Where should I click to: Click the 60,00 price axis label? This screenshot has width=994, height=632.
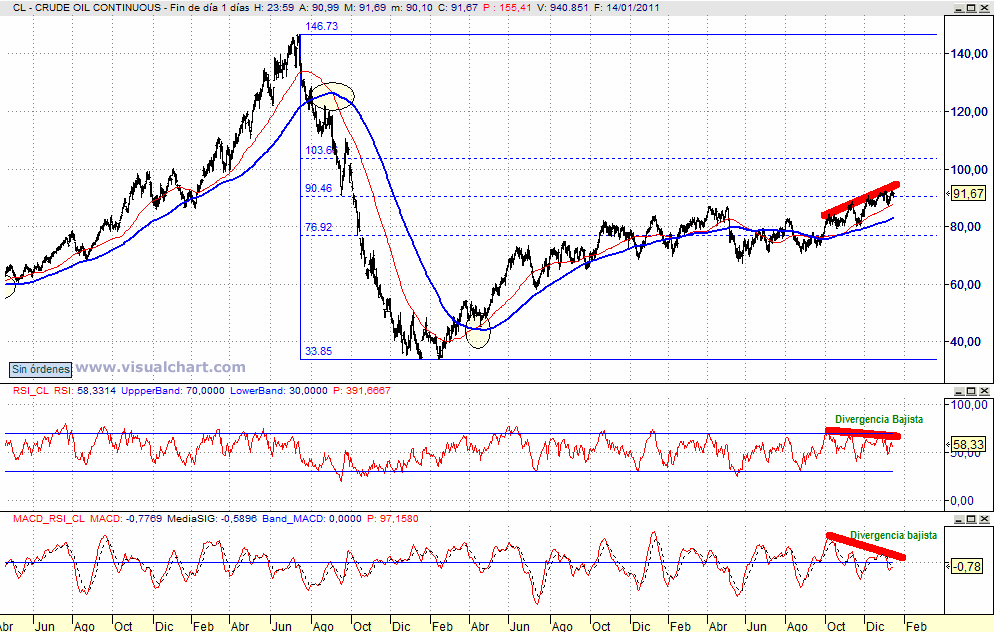pyautogui.click(x=965, y=285)
